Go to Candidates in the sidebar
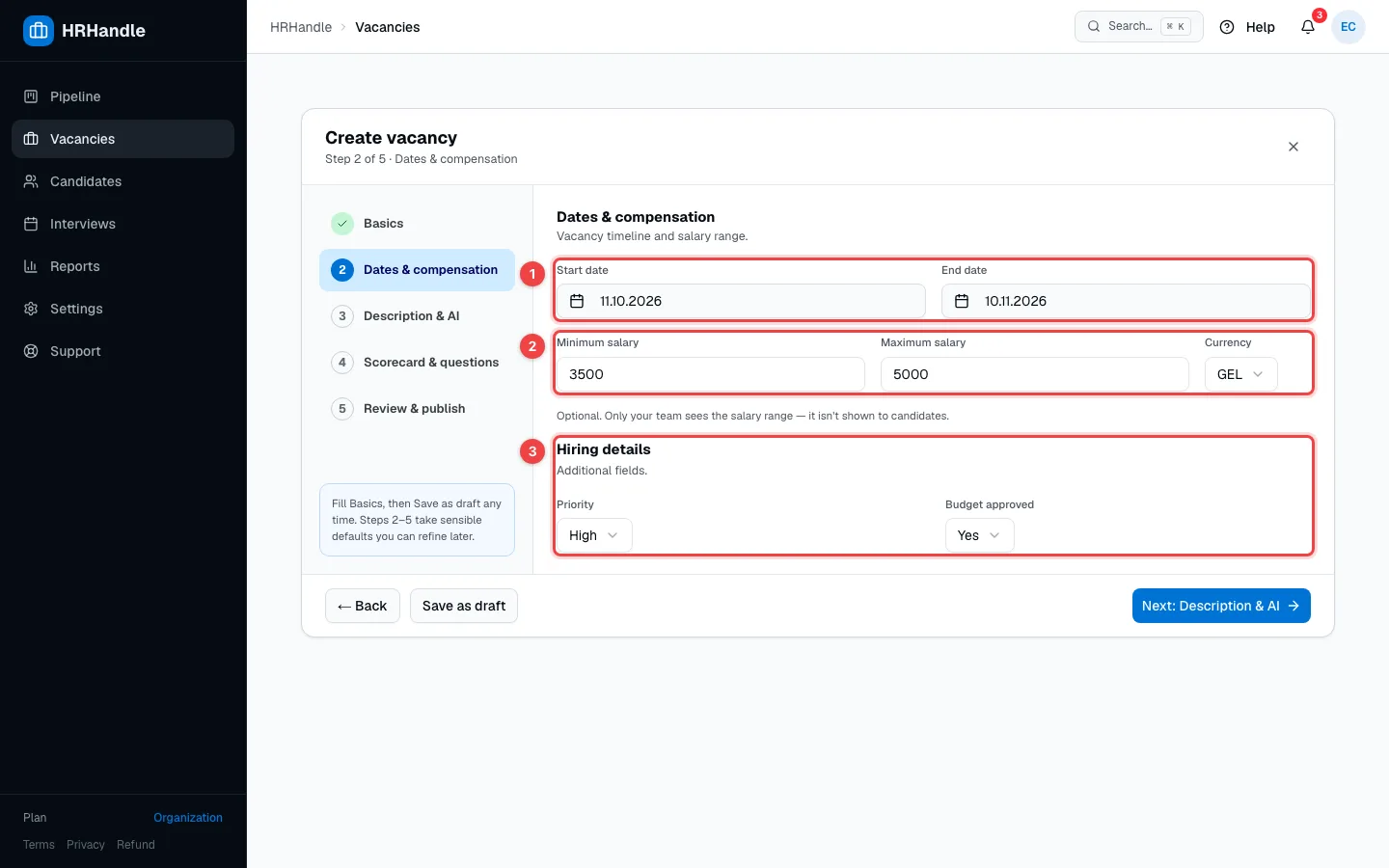This screenshot has width=1389, height=868. [x=123, y=181]
